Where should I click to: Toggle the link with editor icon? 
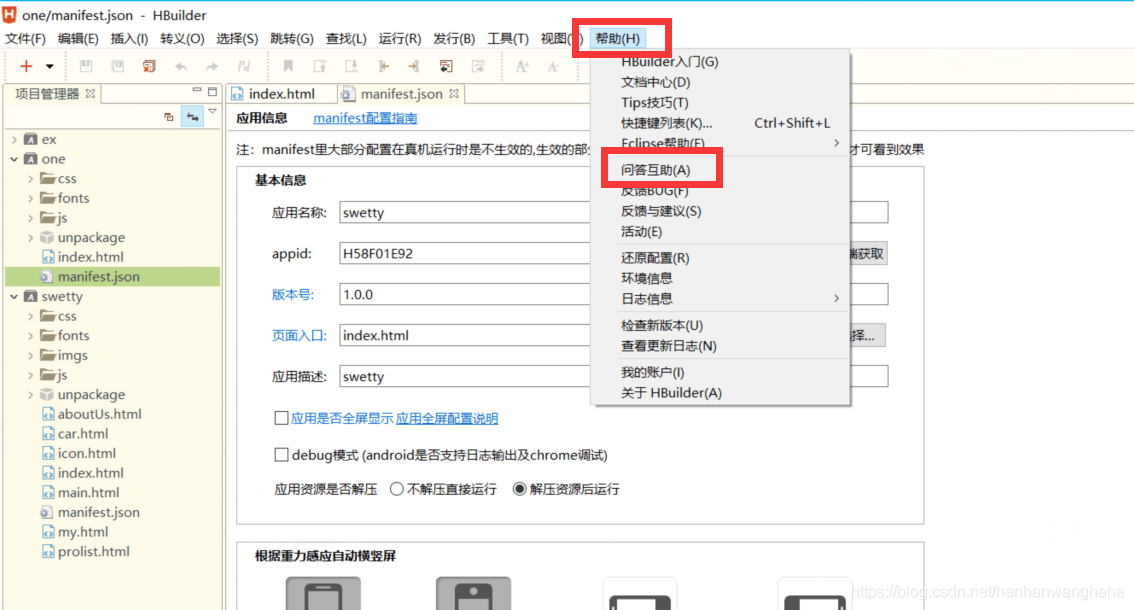(192, 117)
